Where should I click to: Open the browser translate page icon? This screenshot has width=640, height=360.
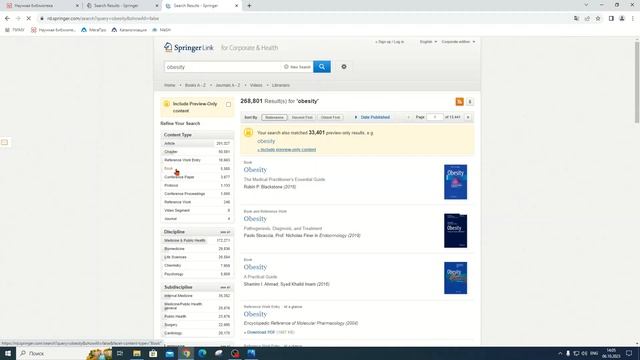coord(576,18)
